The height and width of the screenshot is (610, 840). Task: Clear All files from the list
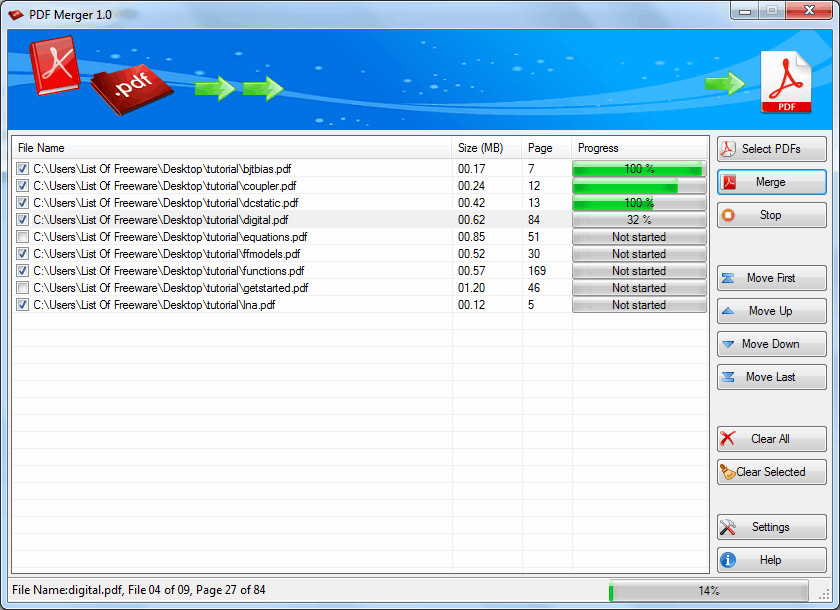tap(771, 439)
